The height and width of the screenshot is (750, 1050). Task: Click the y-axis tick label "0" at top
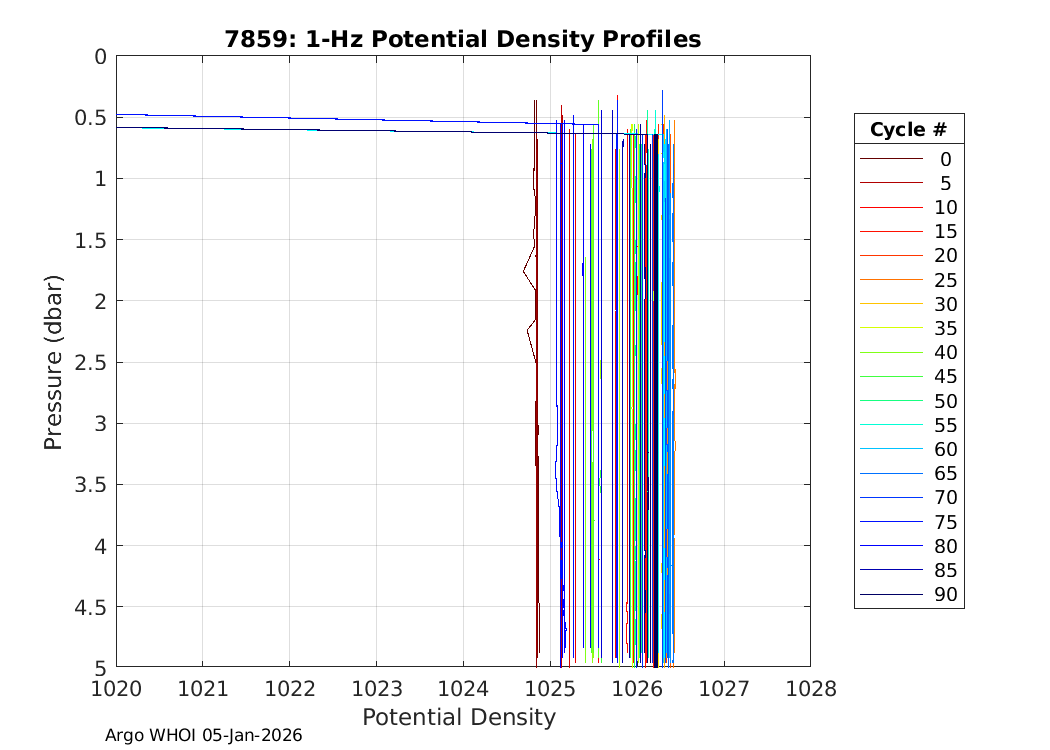(x=100, y=57)
